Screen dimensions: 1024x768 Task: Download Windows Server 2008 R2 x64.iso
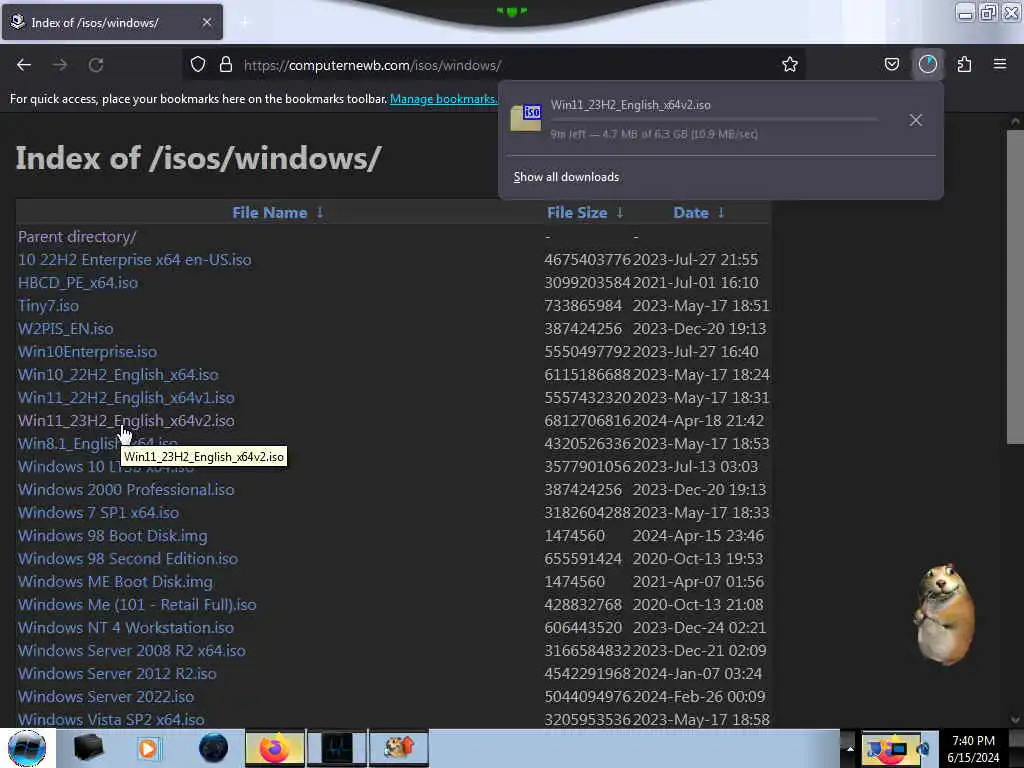click(x=132, y=650)
